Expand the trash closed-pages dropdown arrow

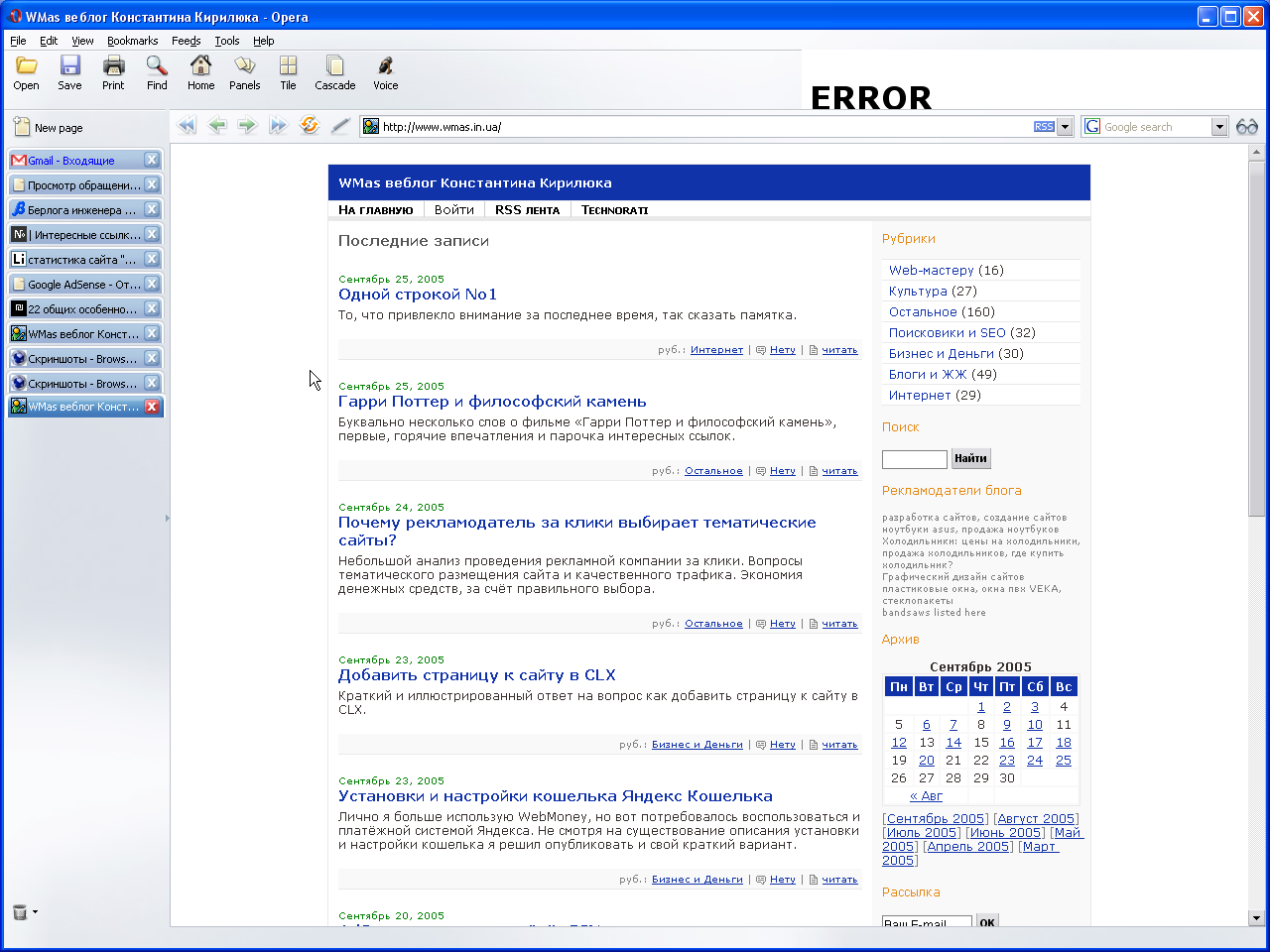coord(36,911)
